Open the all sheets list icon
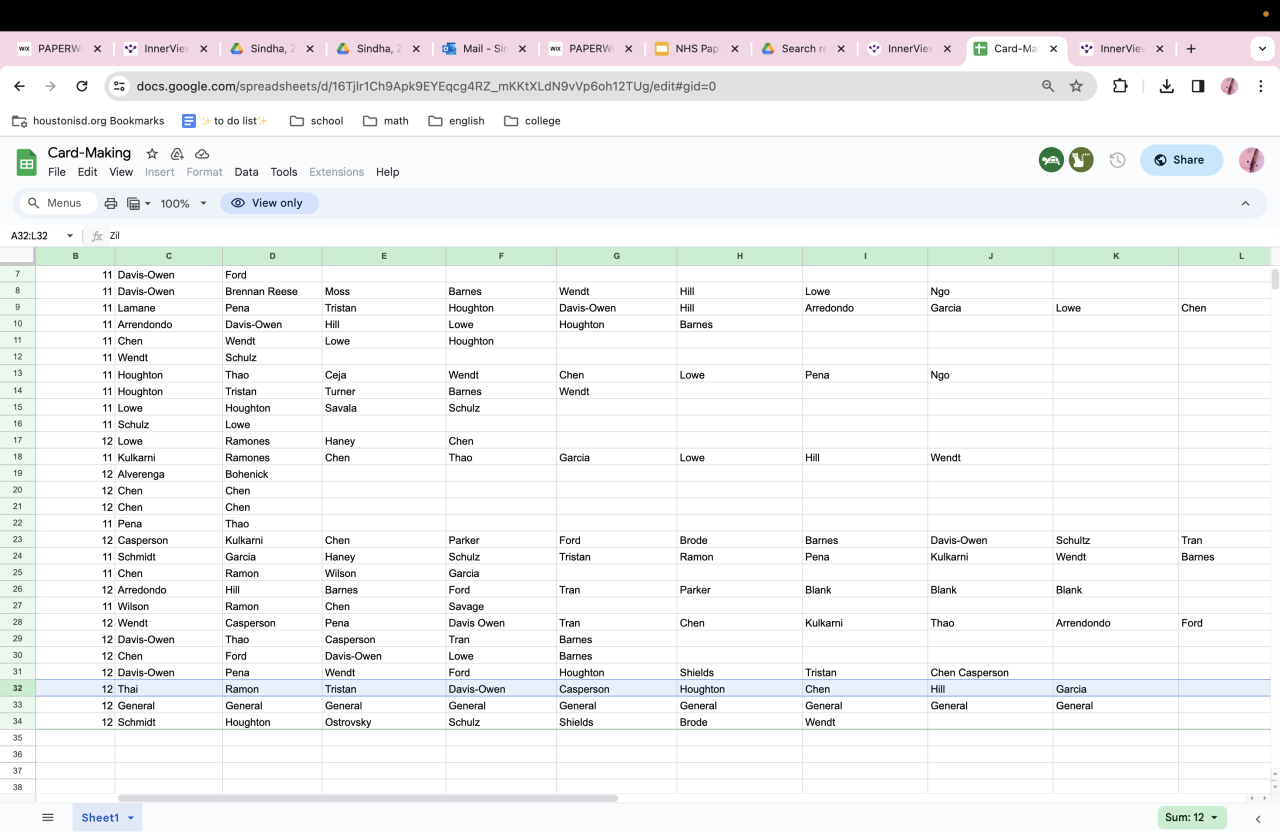This screenshot has height=832, width=1280. (47, 817)
